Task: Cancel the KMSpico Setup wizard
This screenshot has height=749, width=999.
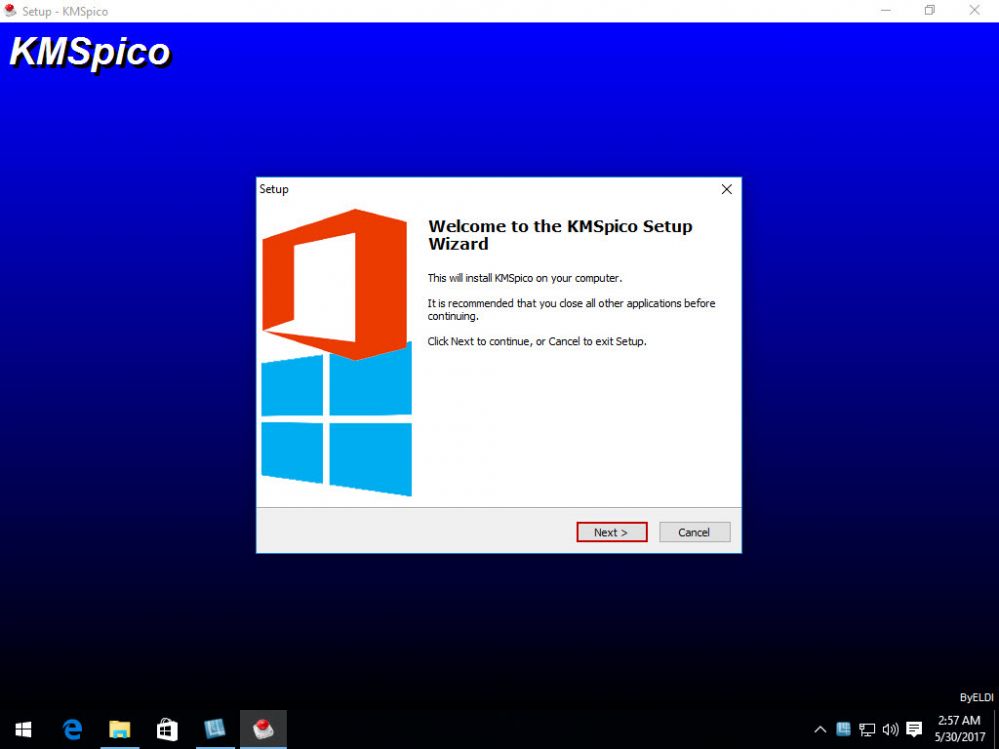Action: 694,532
